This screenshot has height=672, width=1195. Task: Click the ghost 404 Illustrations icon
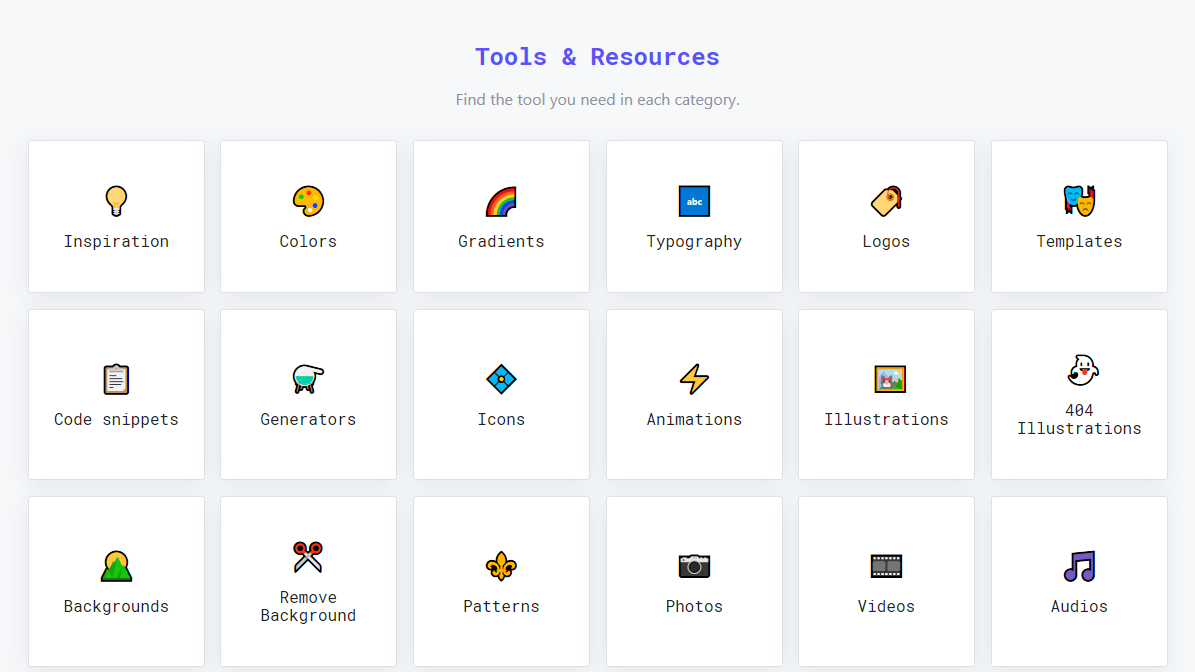[1082, 370]
